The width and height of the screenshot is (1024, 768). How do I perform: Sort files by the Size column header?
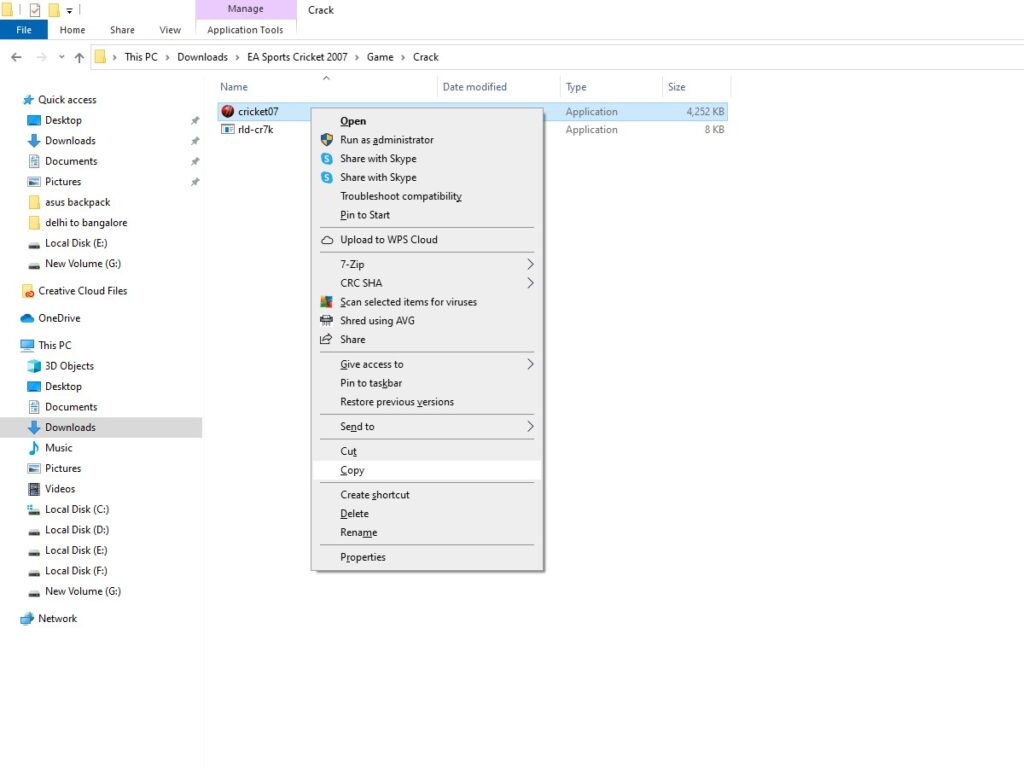(677, 87)
